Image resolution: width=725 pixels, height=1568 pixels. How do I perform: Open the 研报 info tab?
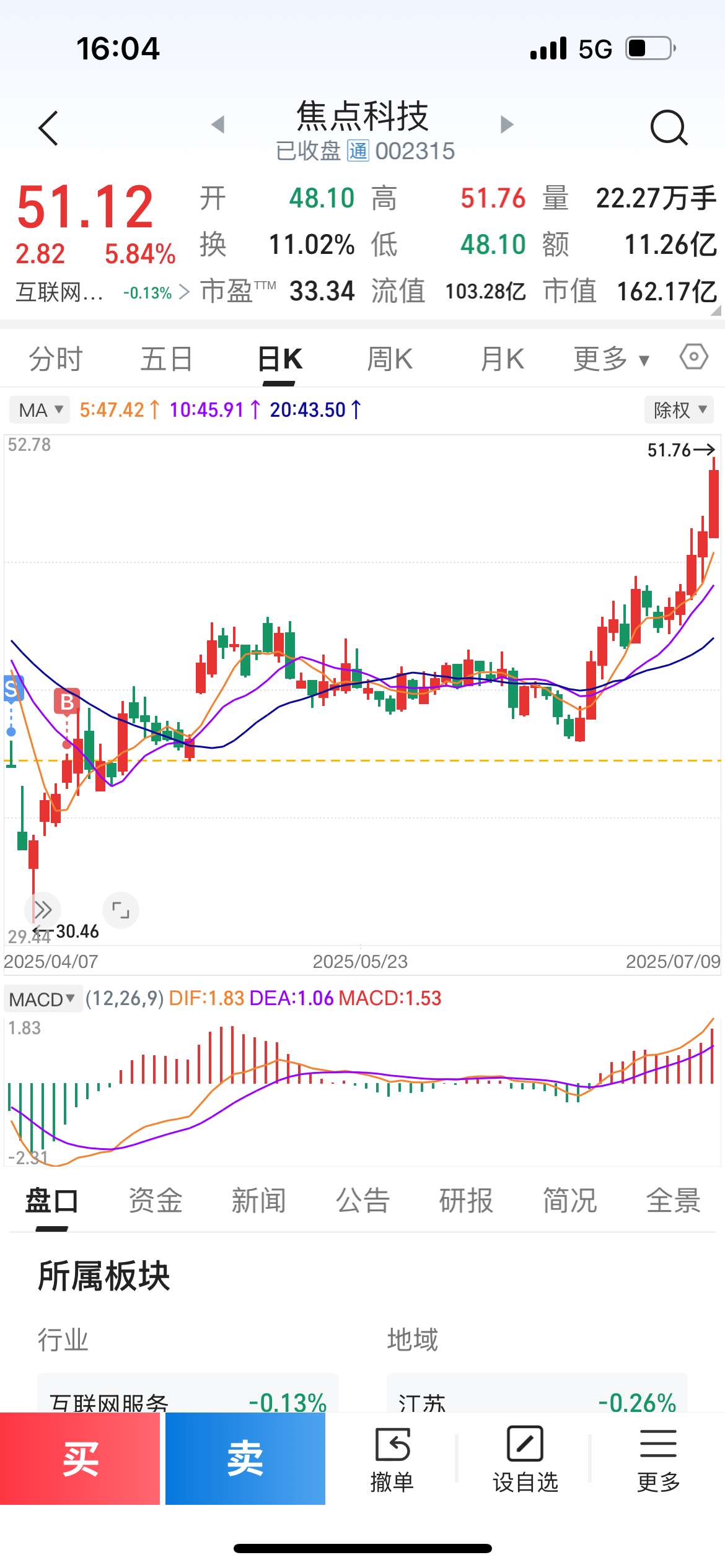pos(466,1201)
